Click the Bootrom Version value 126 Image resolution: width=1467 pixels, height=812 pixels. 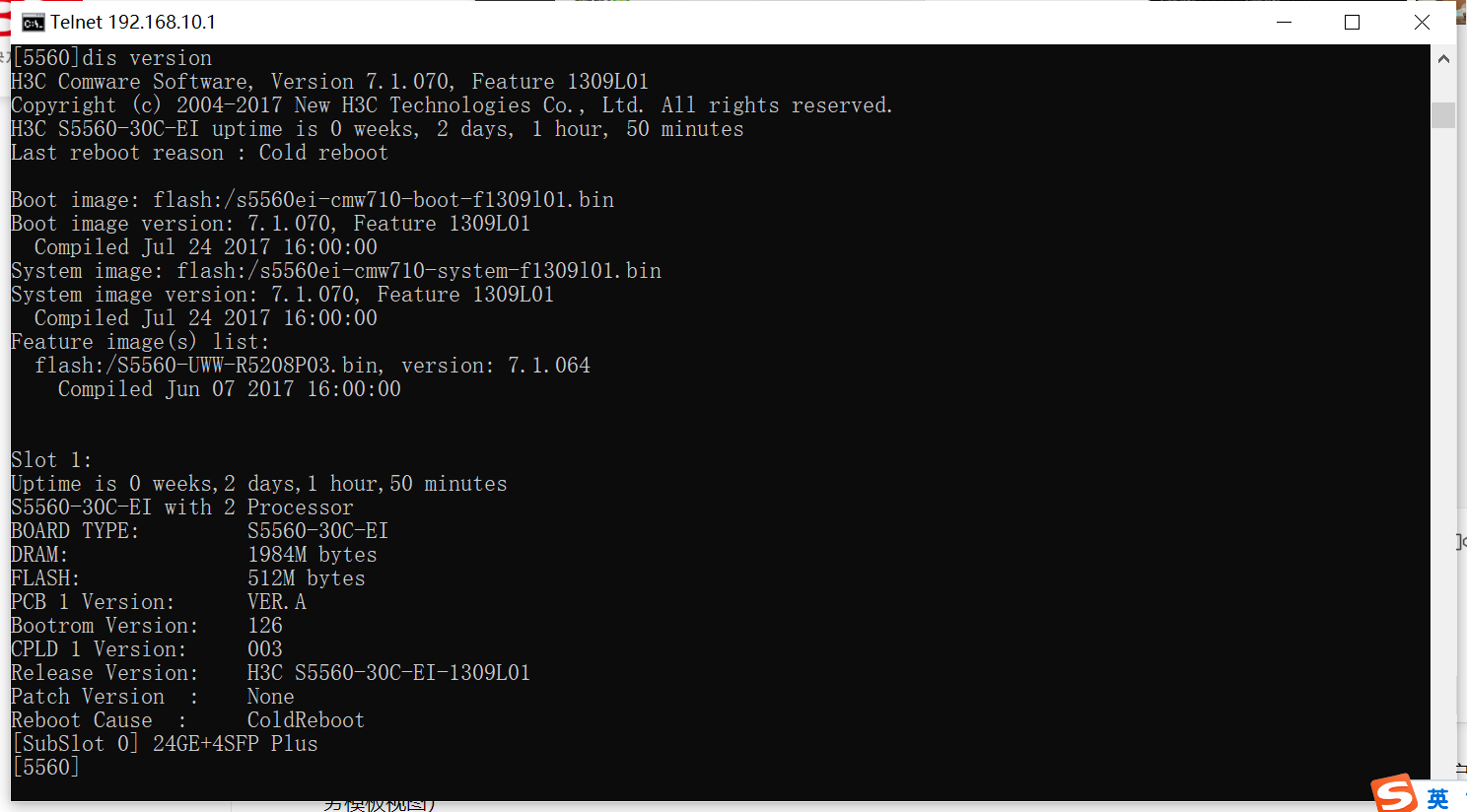[265, 626]
